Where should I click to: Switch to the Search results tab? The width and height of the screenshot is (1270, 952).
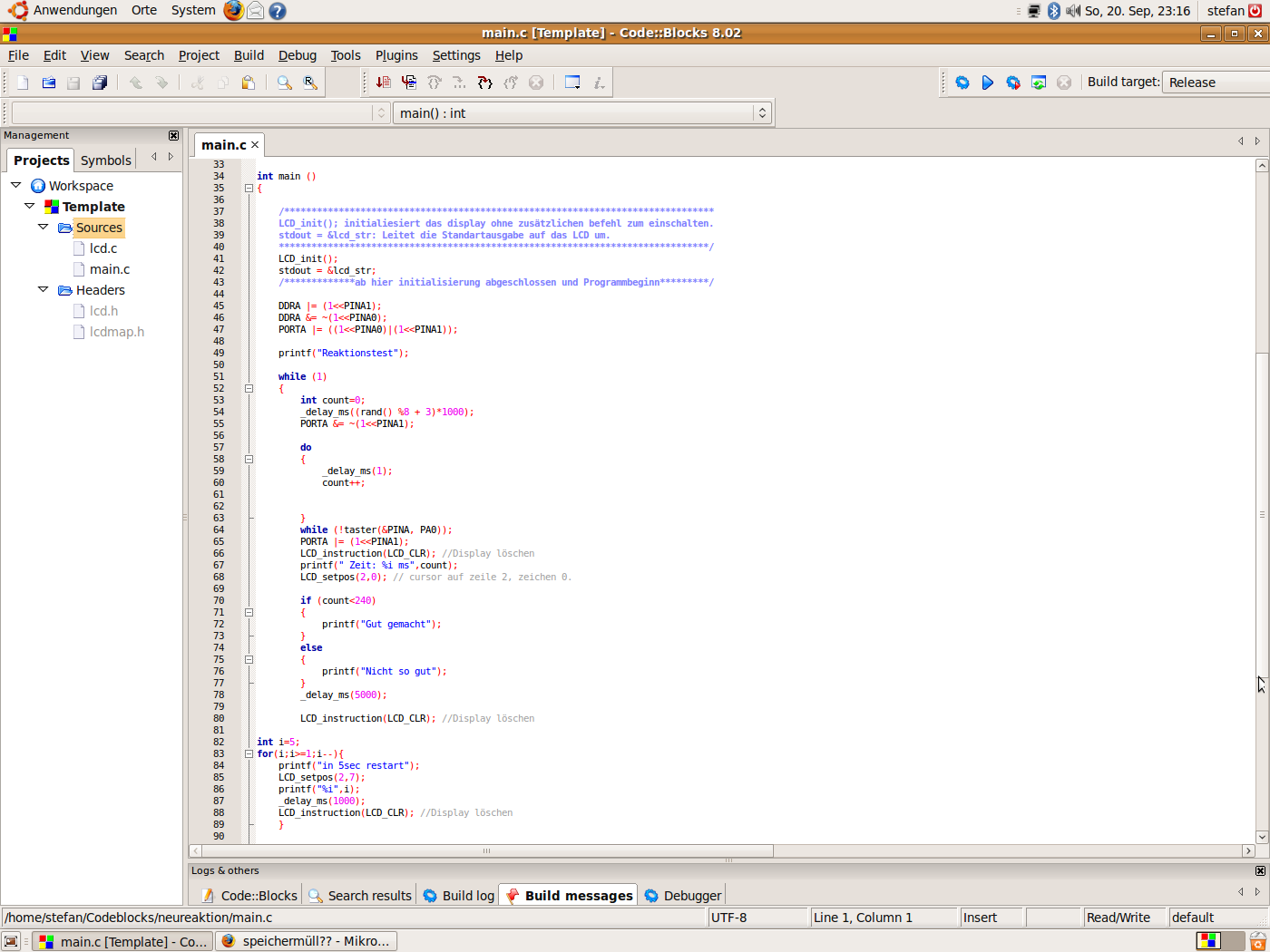360,896
